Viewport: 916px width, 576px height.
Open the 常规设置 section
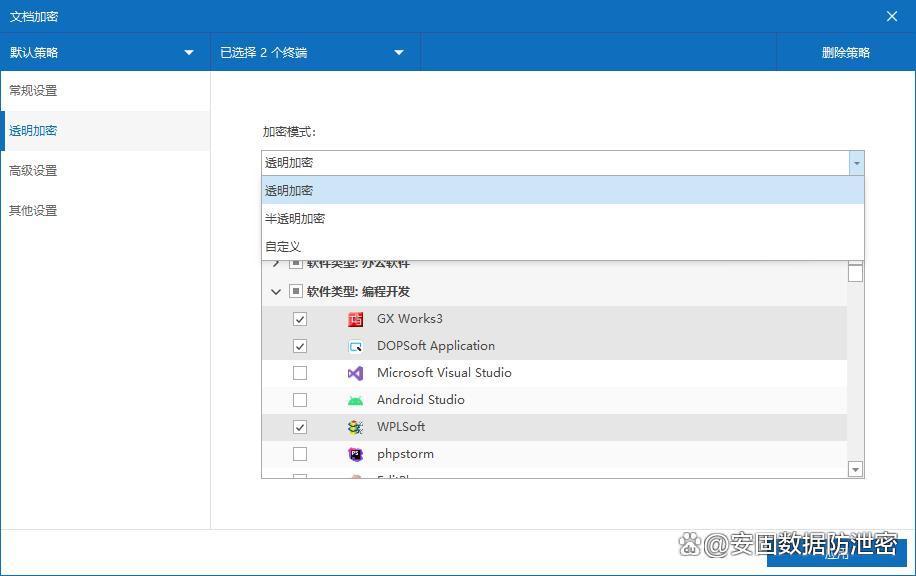click(33, 91)
